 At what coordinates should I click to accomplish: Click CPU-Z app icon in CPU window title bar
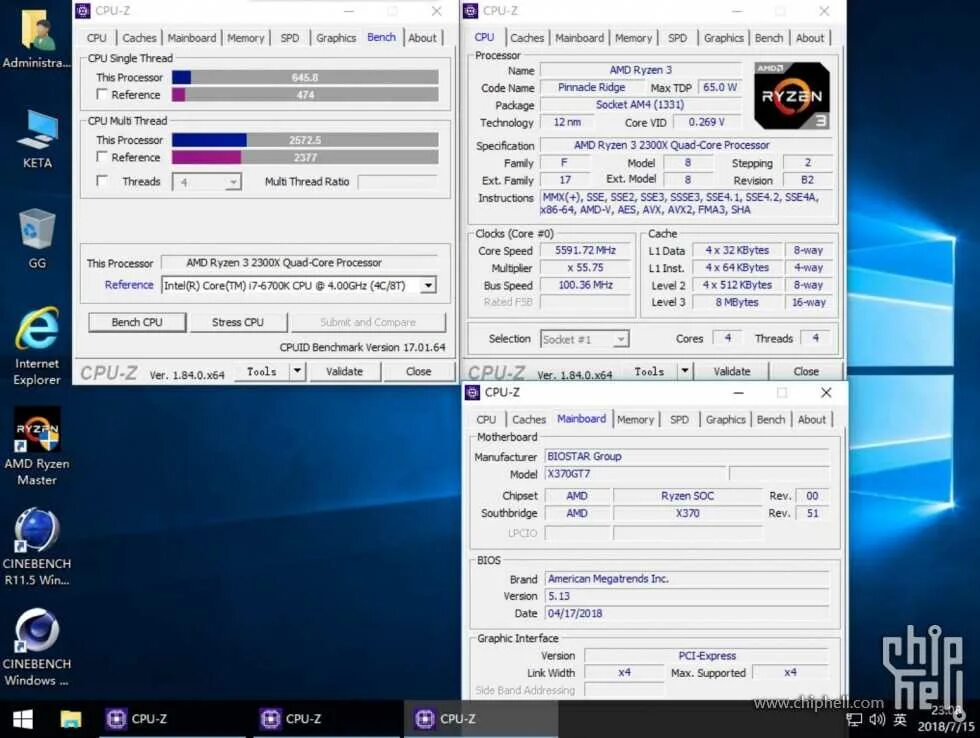(471, 11)
